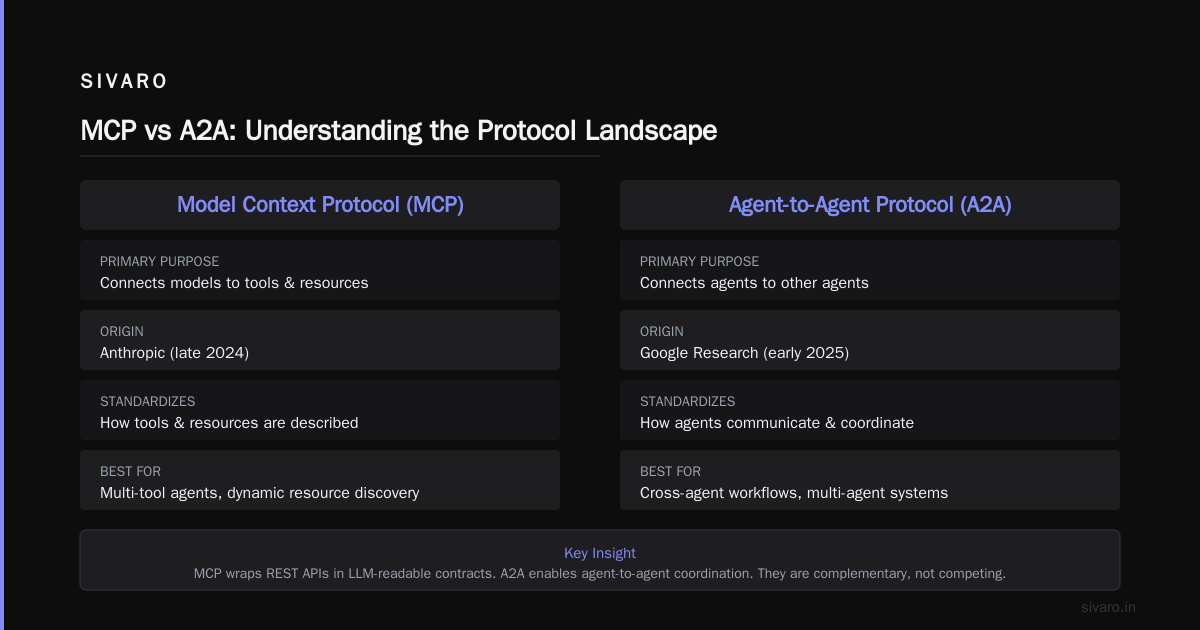Open A2A Standardizes card
Viewport: 1200px width, 630px height.
click(870, 410)
